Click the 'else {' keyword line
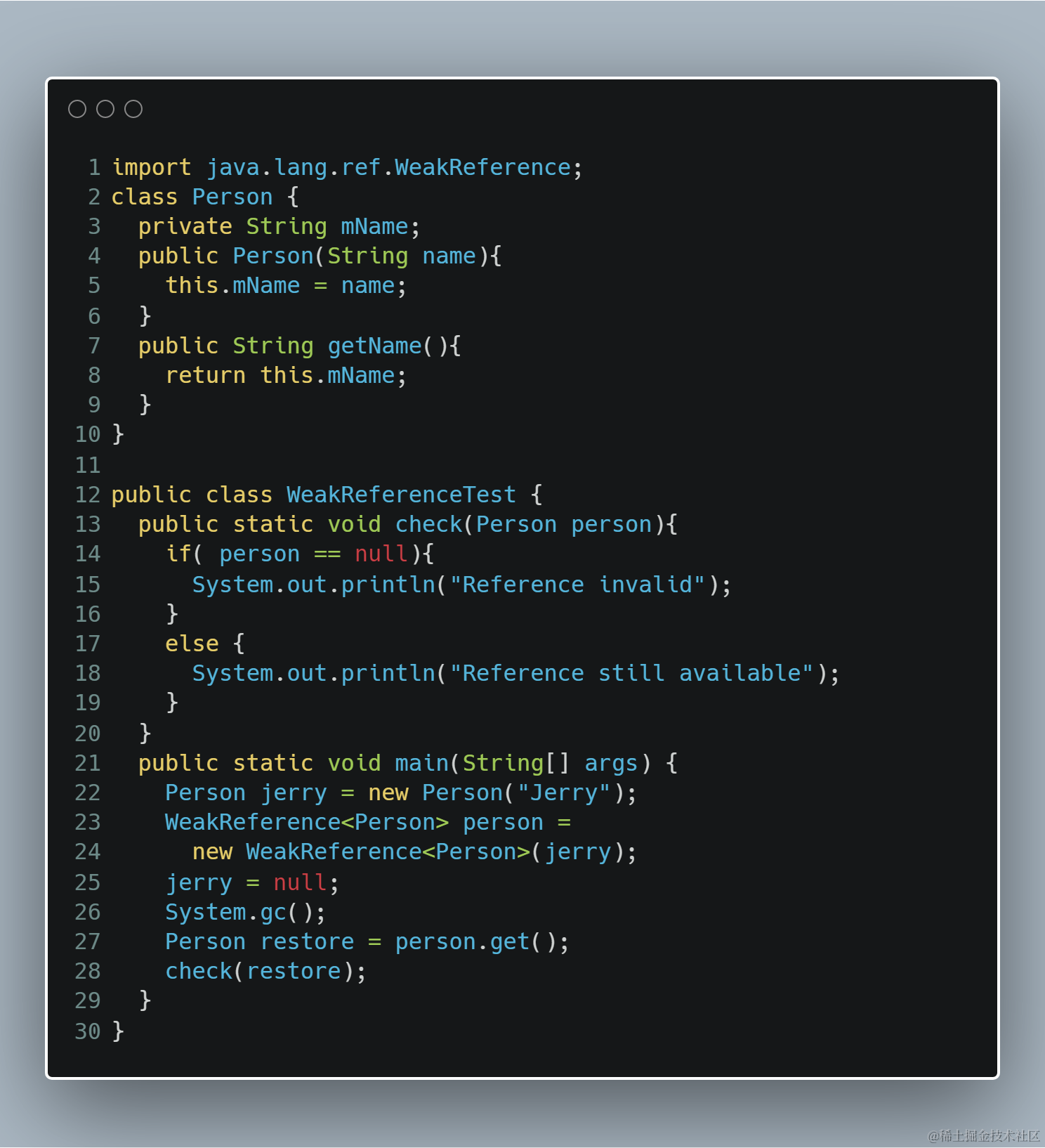The width and height of the screenshot is (1045, 1148). coord(205,644)
